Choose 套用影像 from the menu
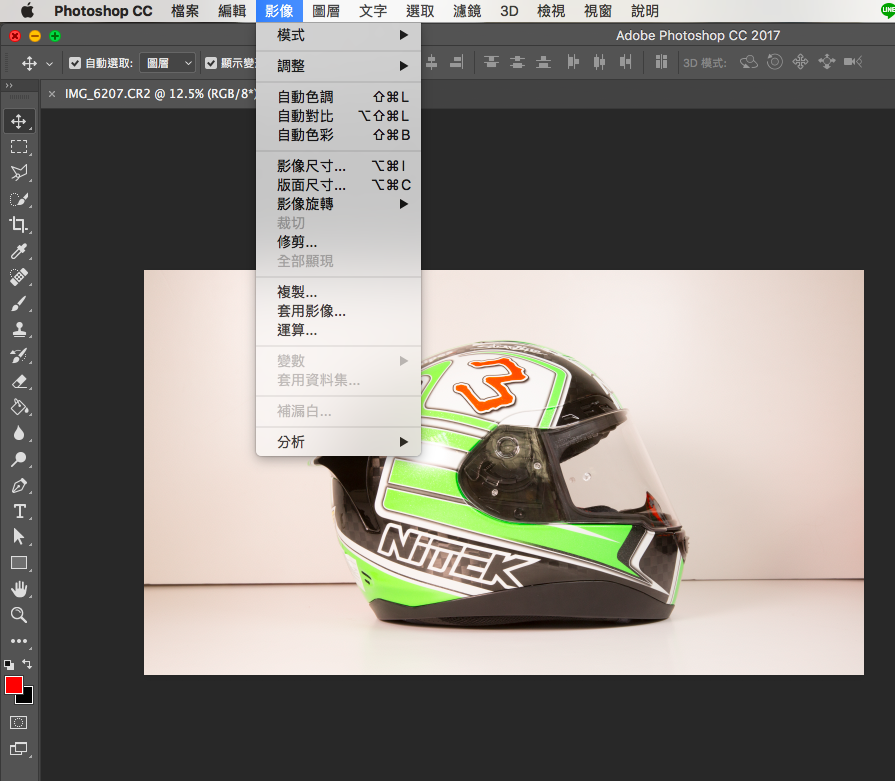The height and width of the screenshot is (781, 895). [x=338, y=311]
